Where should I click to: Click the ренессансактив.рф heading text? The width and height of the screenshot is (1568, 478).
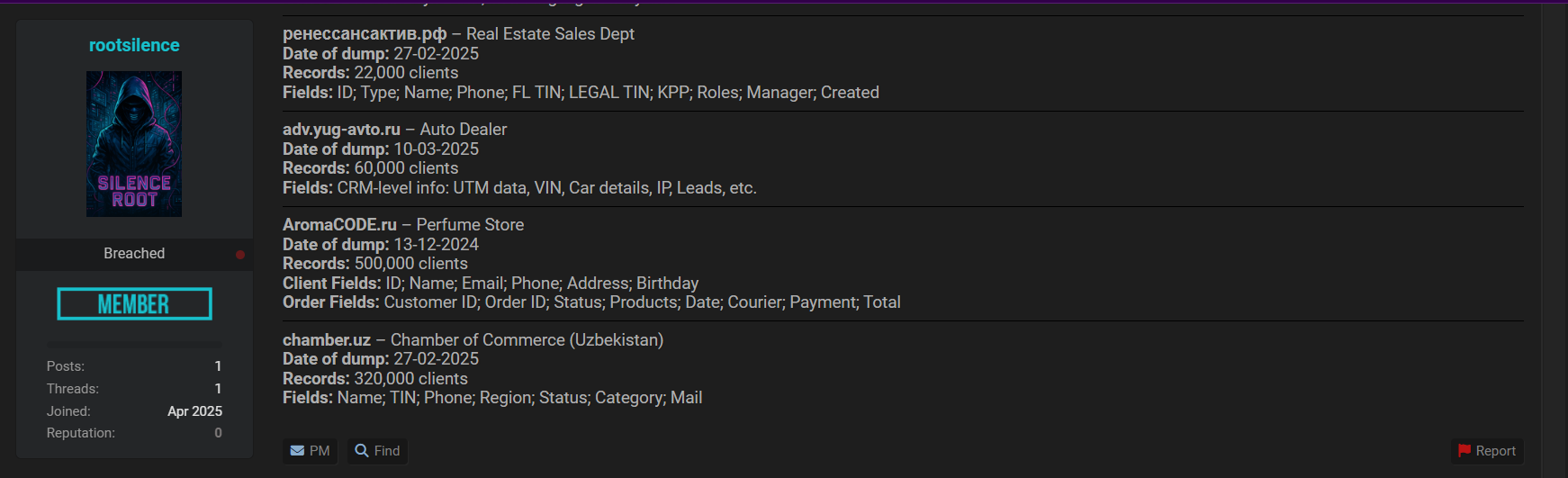(x=365, y=34)
